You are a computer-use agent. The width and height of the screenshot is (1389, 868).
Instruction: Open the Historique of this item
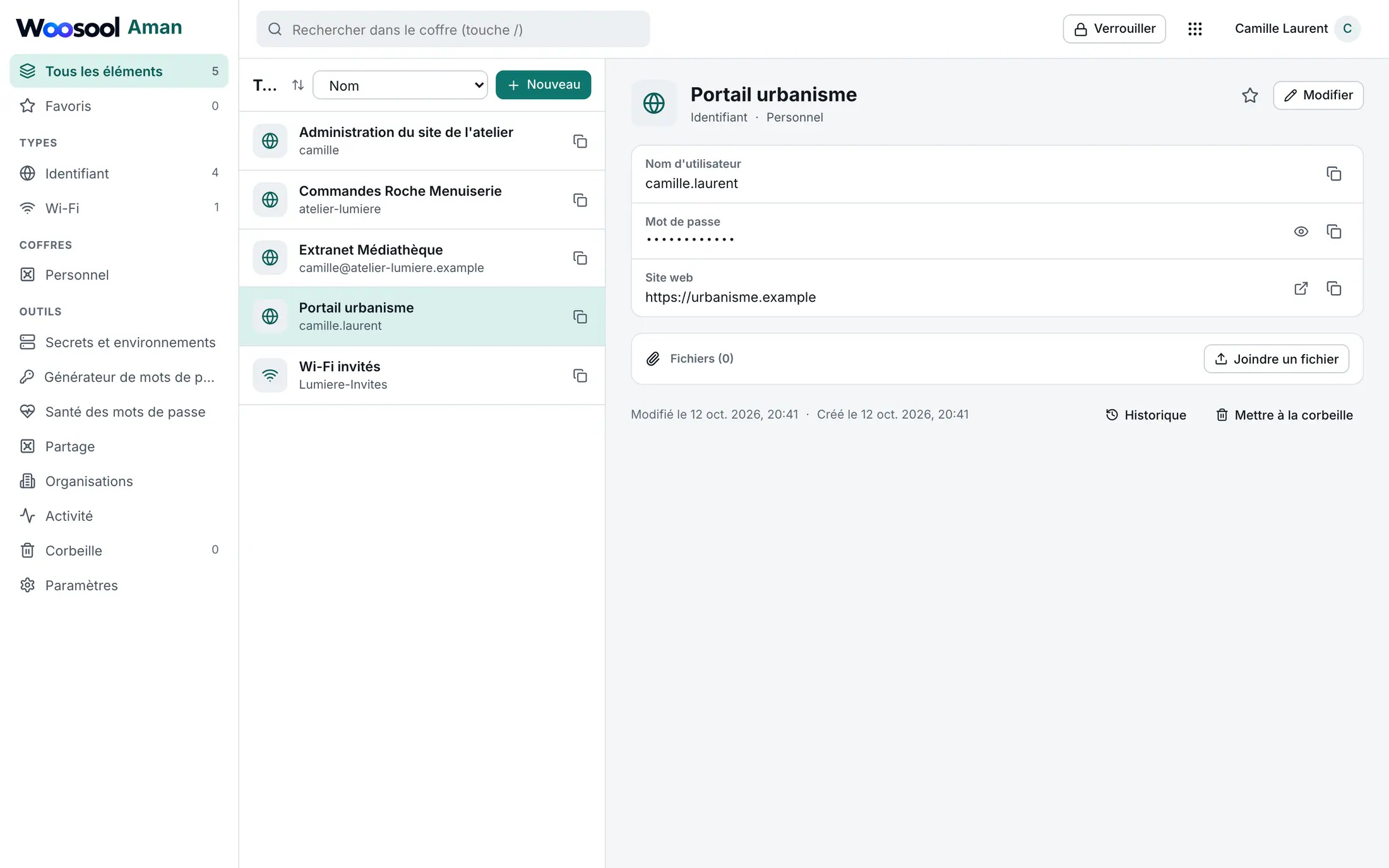point(1146,415)
